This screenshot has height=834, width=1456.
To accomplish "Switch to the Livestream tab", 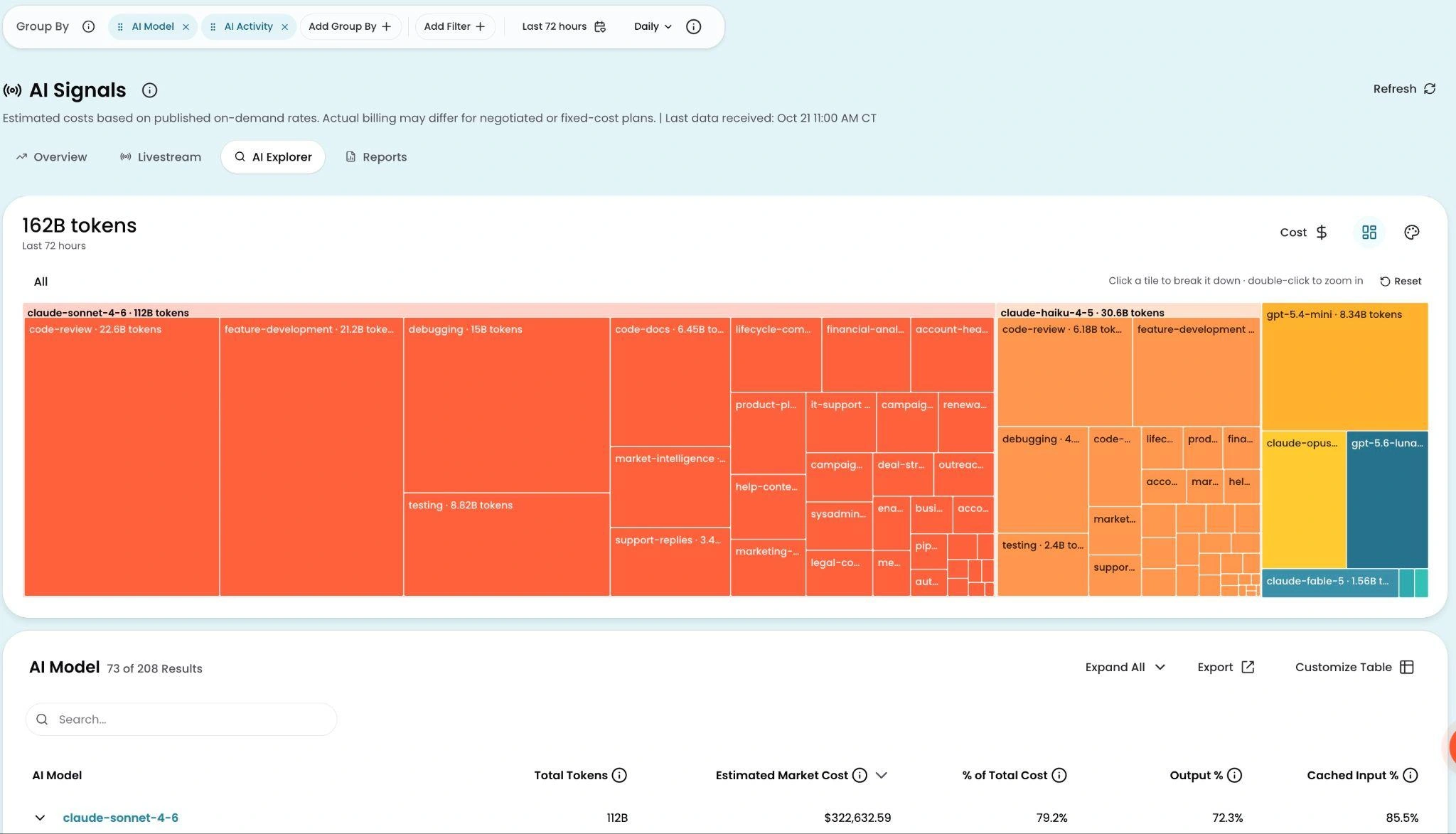I will pyautogui.click(x=161, y=157).
